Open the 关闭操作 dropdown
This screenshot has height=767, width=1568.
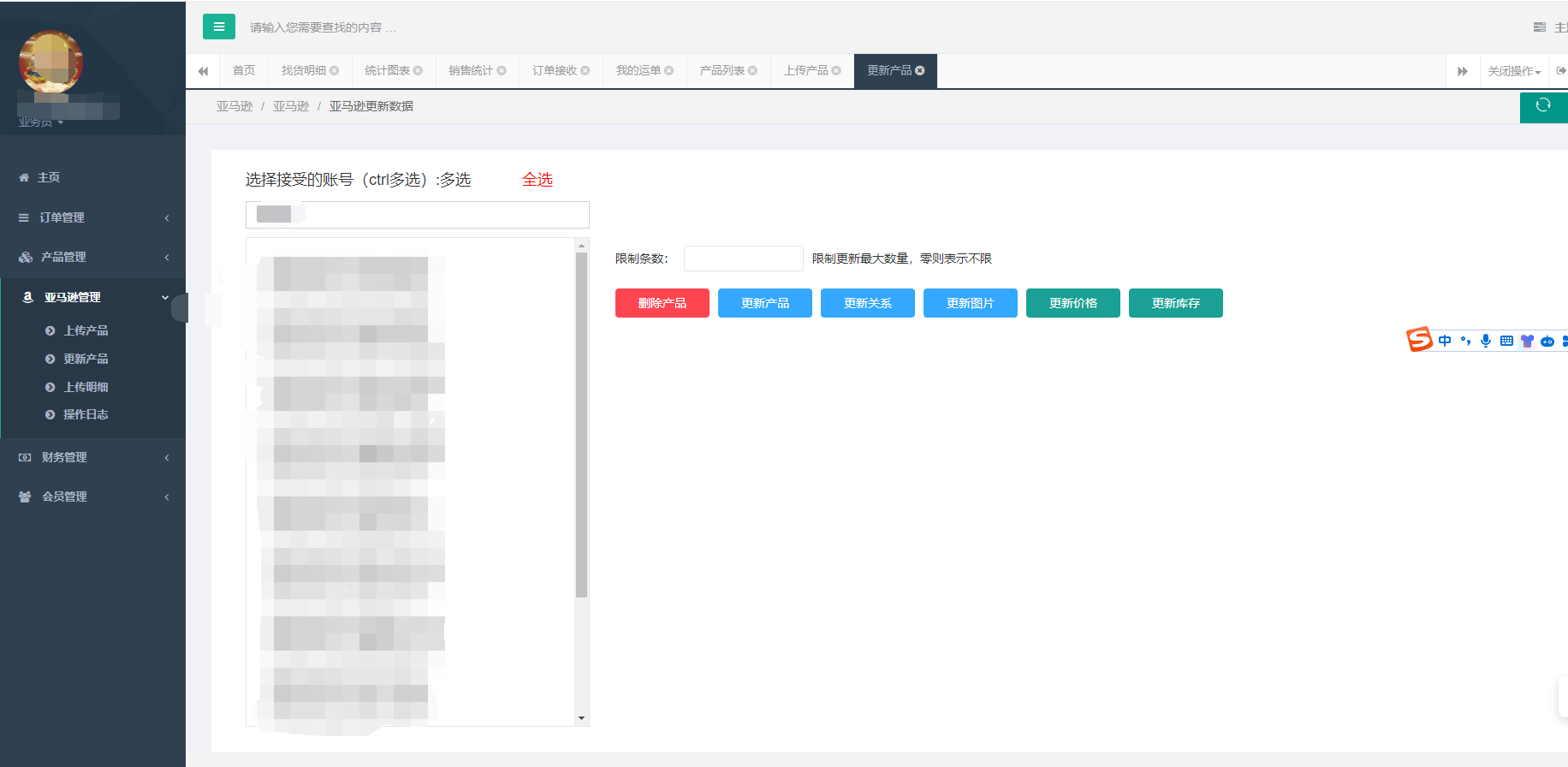[x=1514, y=71]
